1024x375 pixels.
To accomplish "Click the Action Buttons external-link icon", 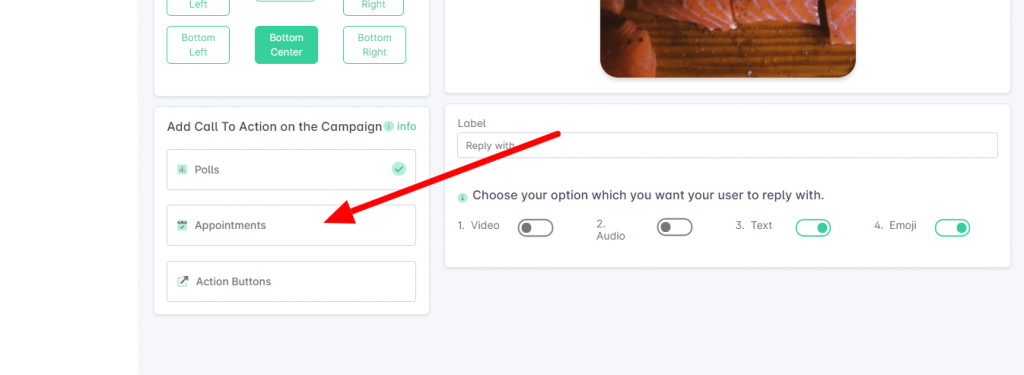I will pos(183,282).
